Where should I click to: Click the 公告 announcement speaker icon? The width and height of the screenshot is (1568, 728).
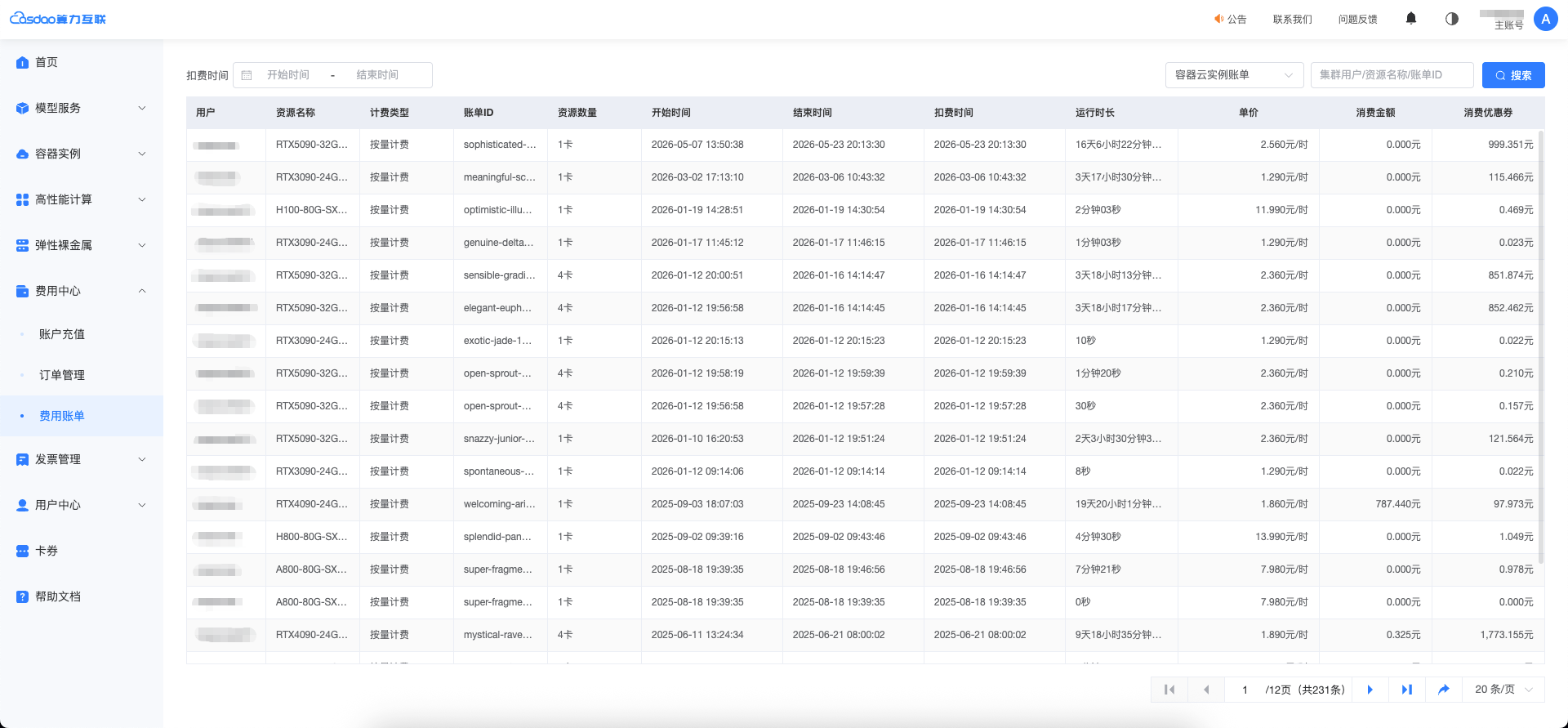1218,19
